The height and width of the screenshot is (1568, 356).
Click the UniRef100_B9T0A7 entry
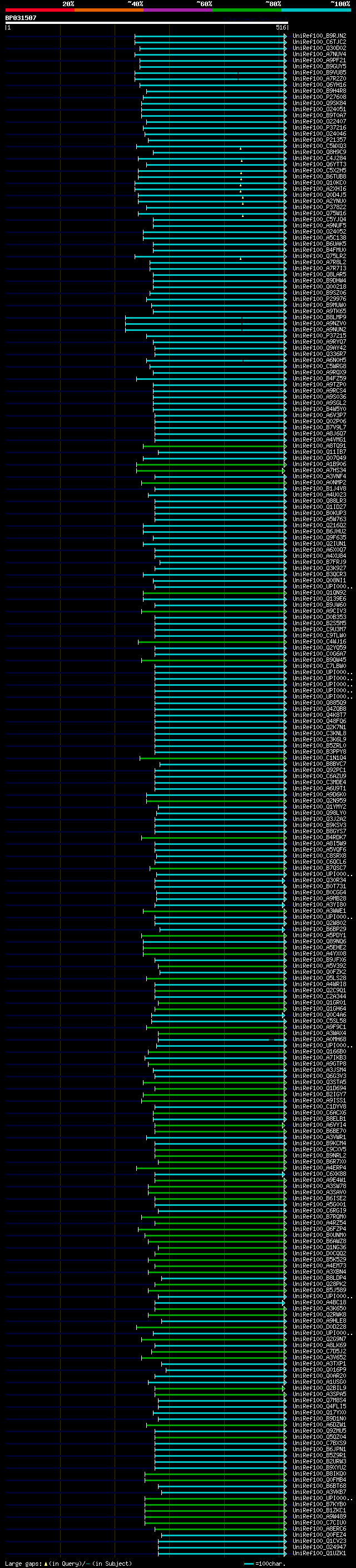coord(319,115)
